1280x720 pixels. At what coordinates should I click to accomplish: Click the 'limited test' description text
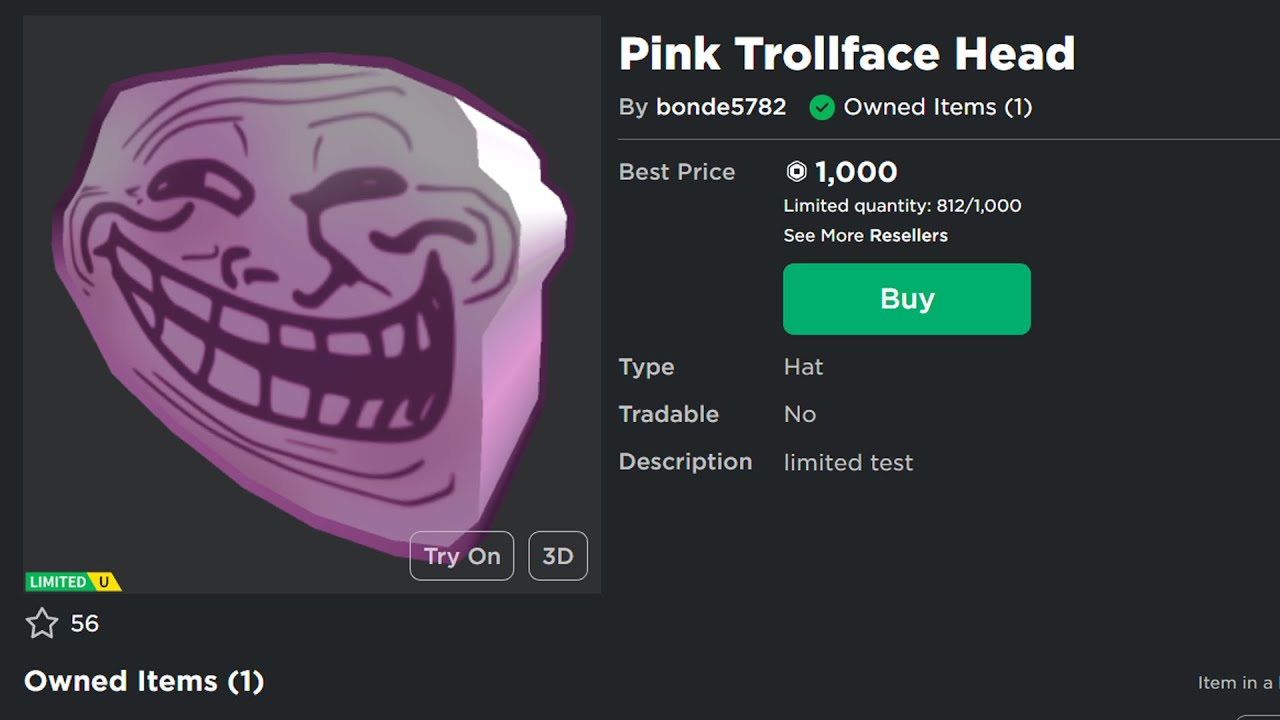[848, 463]
